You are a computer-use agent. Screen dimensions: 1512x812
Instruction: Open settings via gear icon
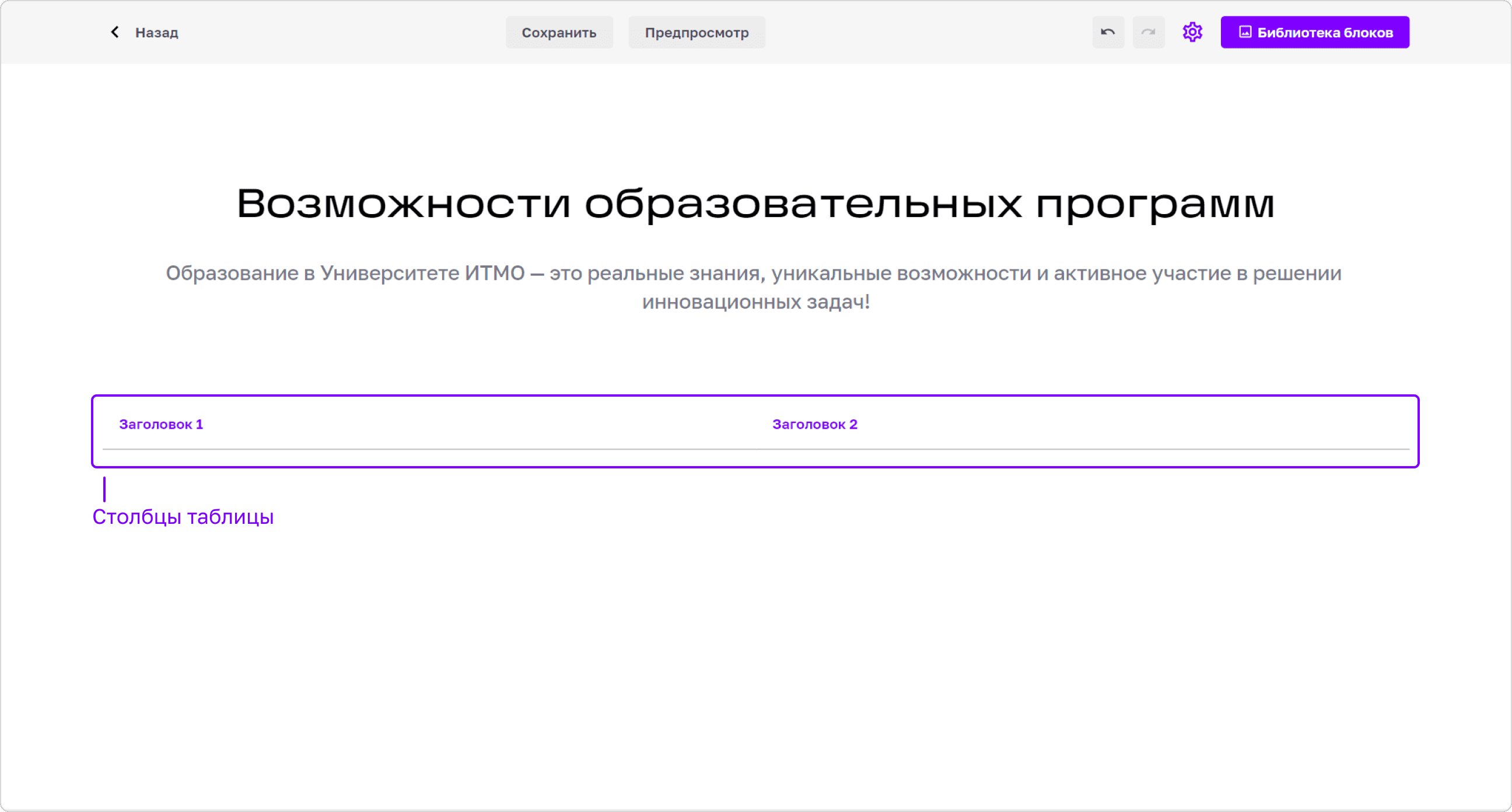(x=1192, y=32)
